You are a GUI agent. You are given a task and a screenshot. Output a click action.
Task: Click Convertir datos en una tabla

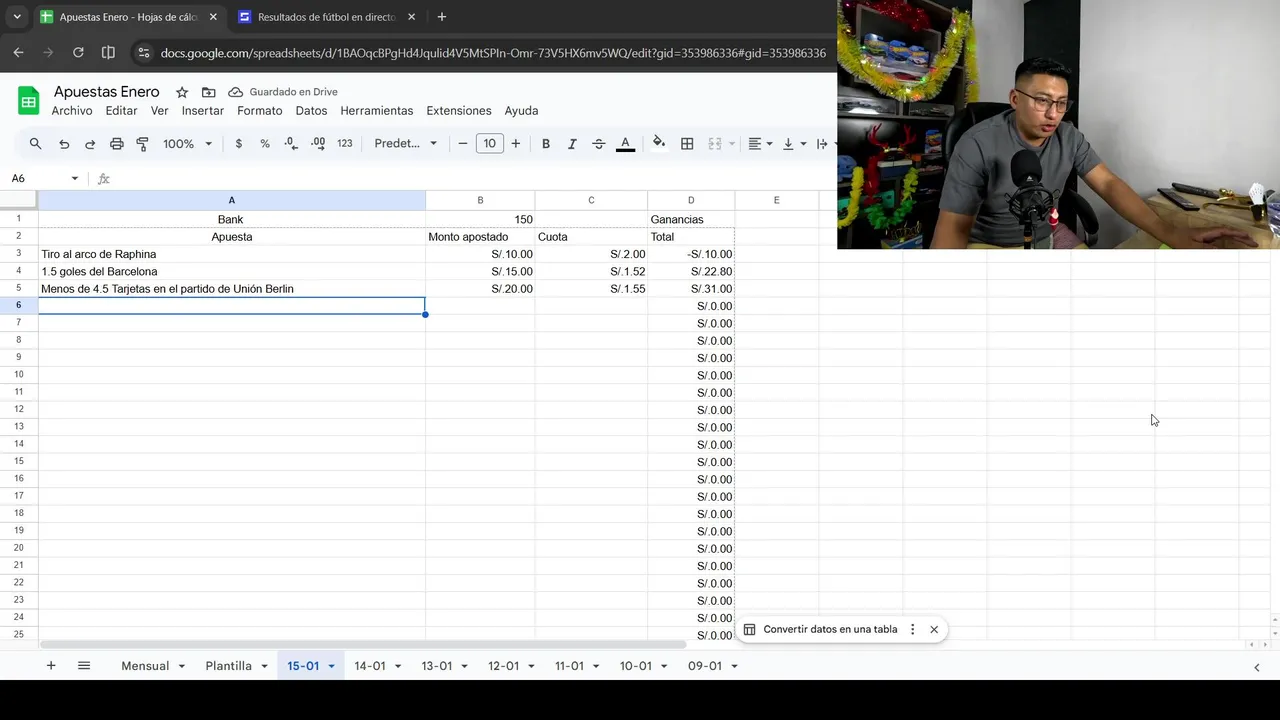830,630
